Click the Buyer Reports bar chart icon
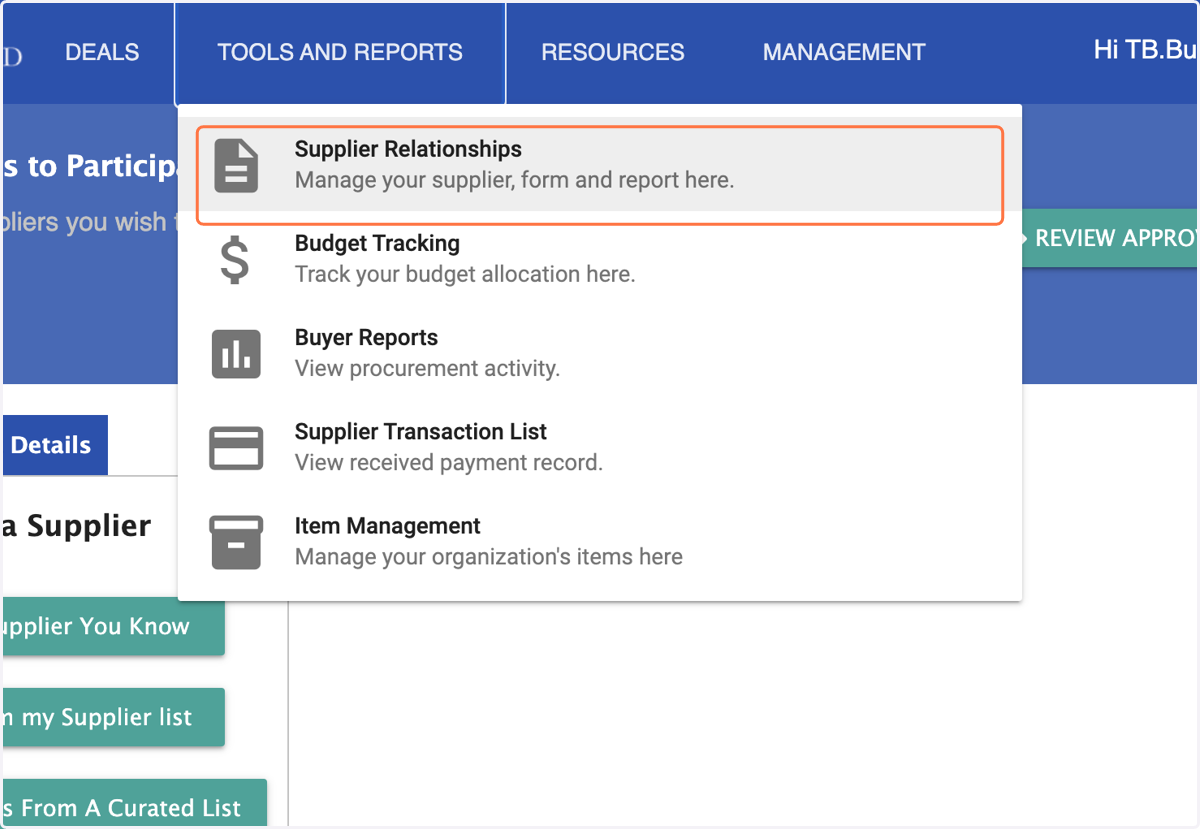The height and width of the screenshot is (829, 1200). [236, 354]
